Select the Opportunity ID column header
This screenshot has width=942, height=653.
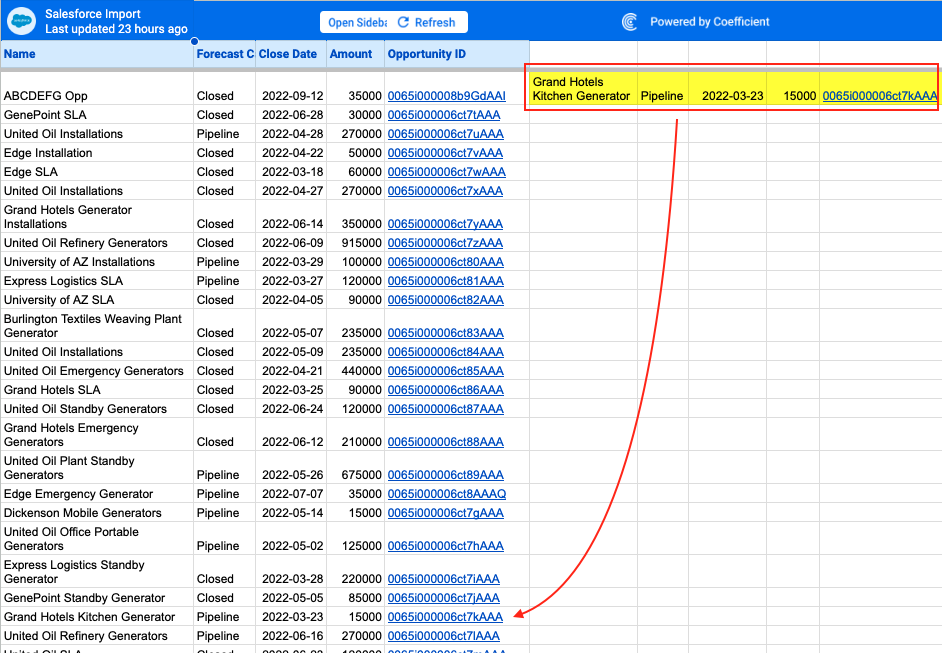point(457,54)
